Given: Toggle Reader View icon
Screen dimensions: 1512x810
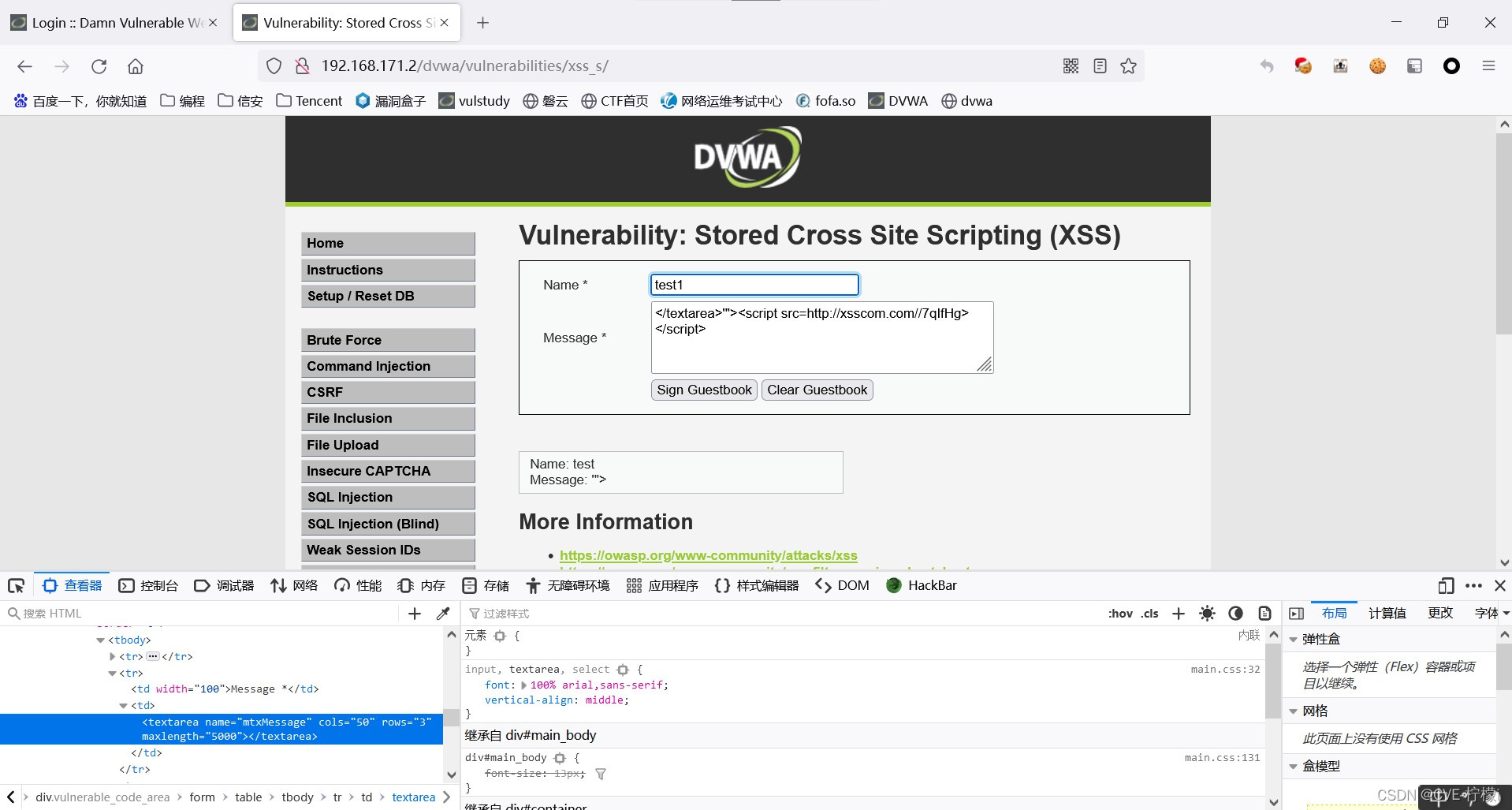Looking at the screenshot, I should (1100, 66).
